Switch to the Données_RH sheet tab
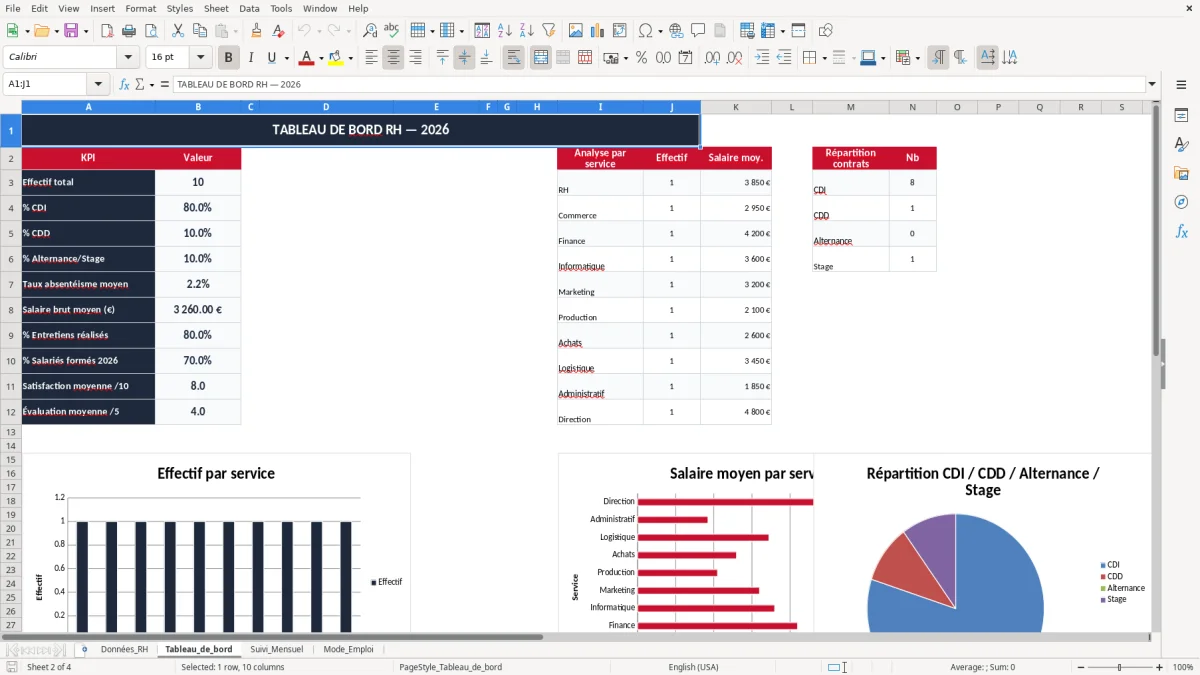This screenshot has height=675, width=1200. pyautogui.click(x=124, y=649)
